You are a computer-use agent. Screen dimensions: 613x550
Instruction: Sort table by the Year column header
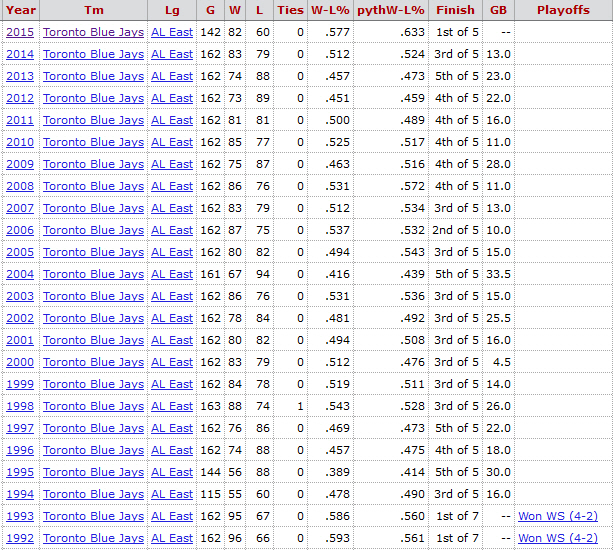click(20, 10)
